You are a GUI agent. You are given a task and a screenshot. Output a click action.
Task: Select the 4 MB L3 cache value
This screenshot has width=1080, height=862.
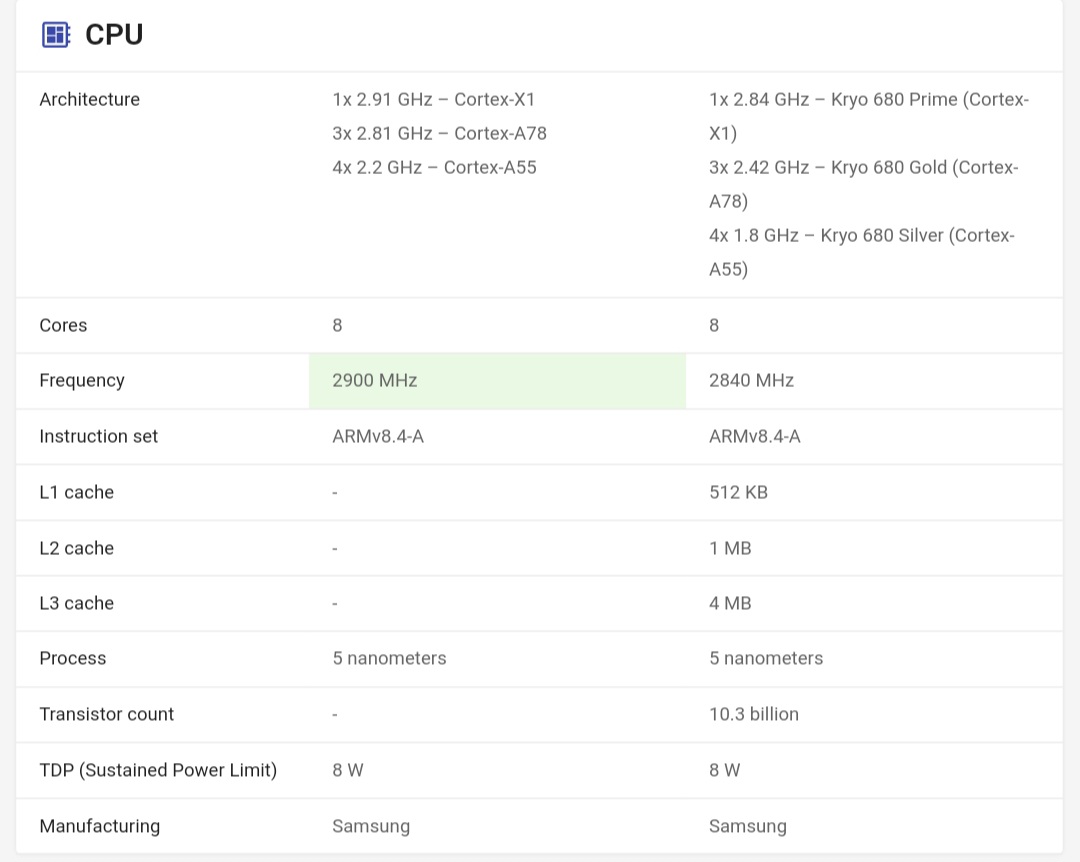730,603
